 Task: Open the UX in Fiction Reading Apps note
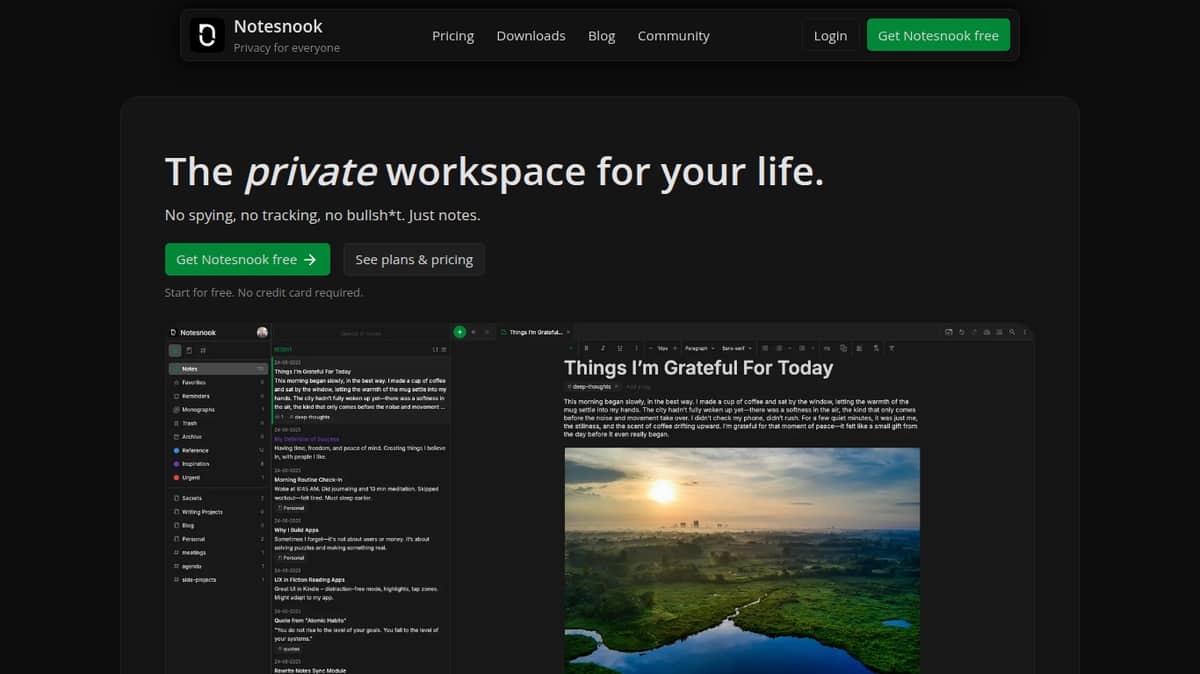click(x=360, y=587)
